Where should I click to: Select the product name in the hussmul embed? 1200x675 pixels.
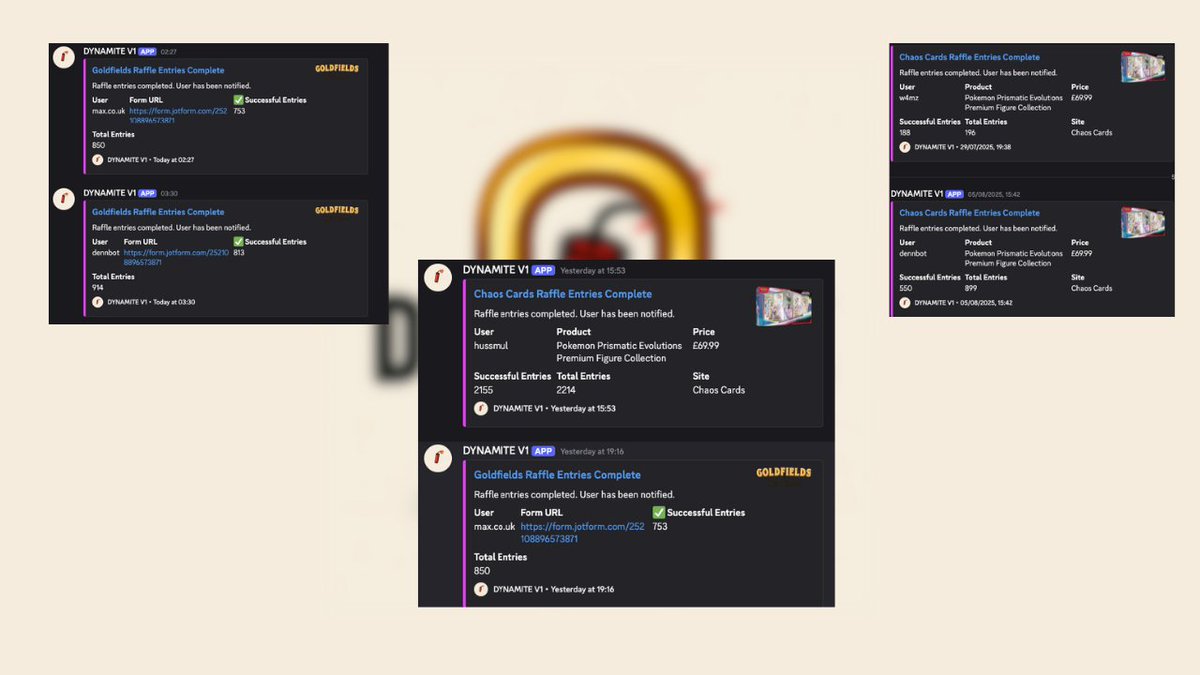tap(619, 352)
